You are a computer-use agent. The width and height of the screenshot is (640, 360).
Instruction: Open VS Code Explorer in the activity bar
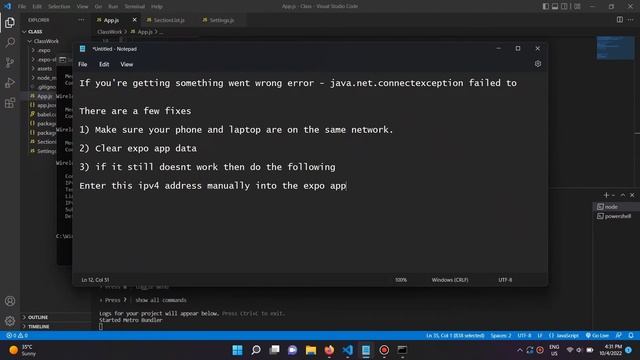10,22
